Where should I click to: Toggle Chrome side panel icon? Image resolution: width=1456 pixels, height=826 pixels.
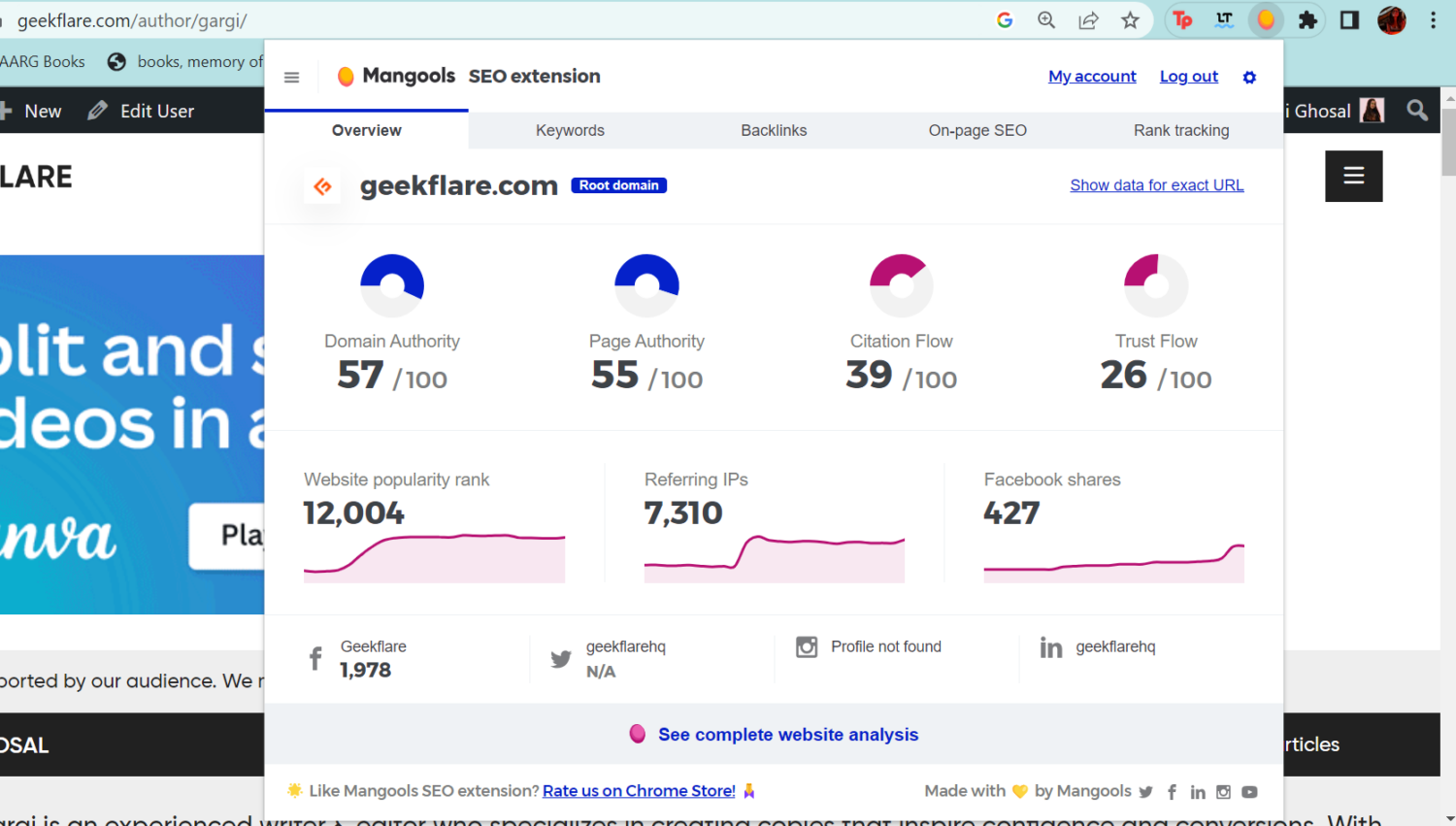[x=1349, y=19]
